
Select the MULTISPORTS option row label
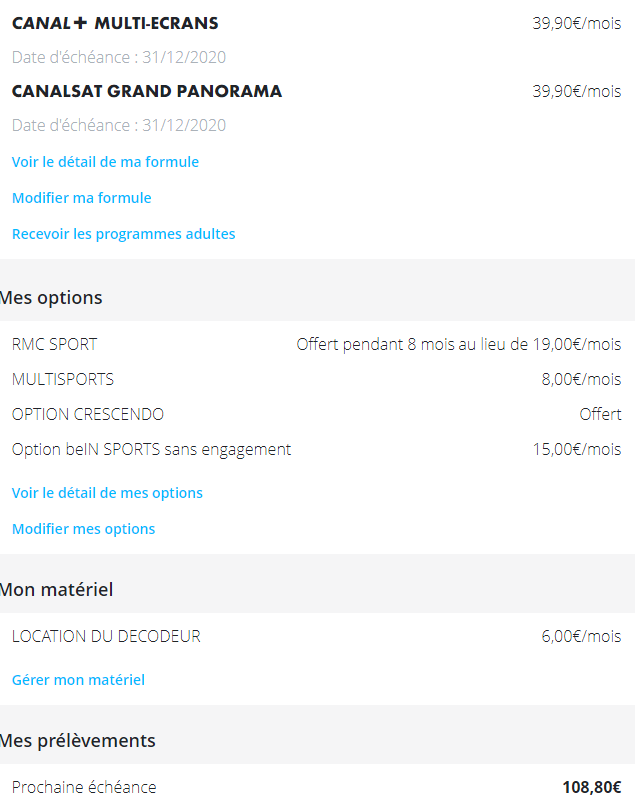[63, 379]
